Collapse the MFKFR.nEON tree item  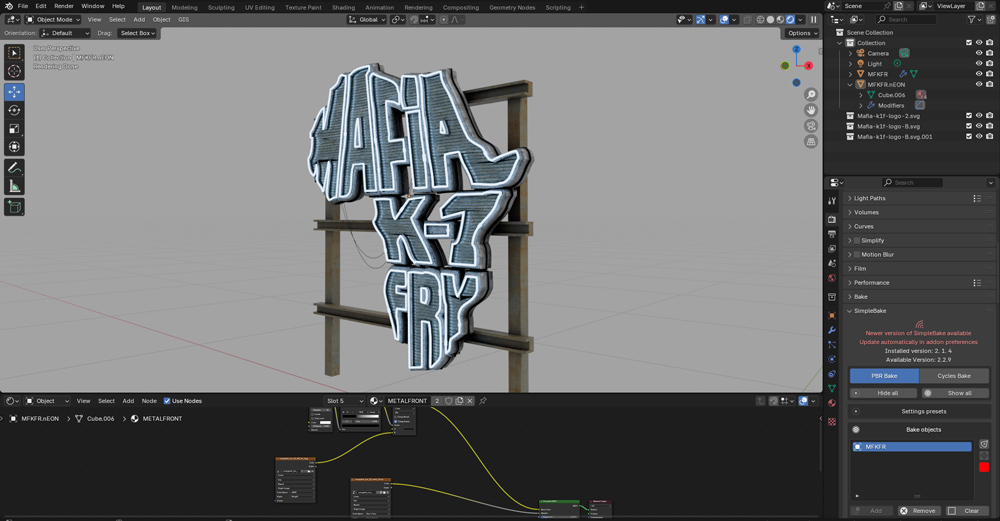pyautogui.click(x=850, y=85)
